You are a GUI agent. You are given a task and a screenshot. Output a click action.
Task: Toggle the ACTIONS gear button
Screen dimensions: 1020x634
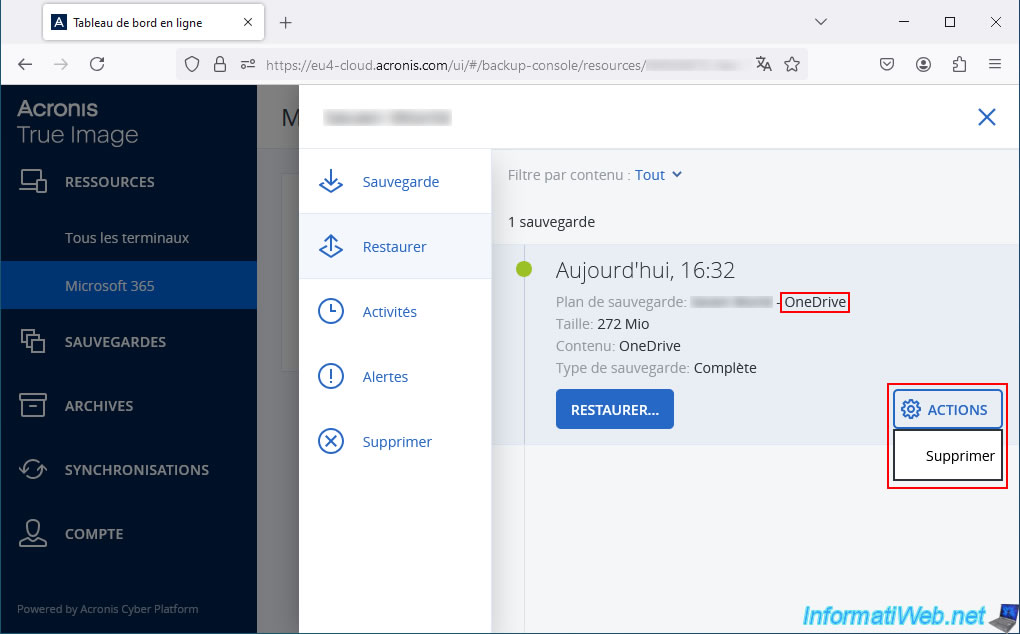[x=948, y=409]
